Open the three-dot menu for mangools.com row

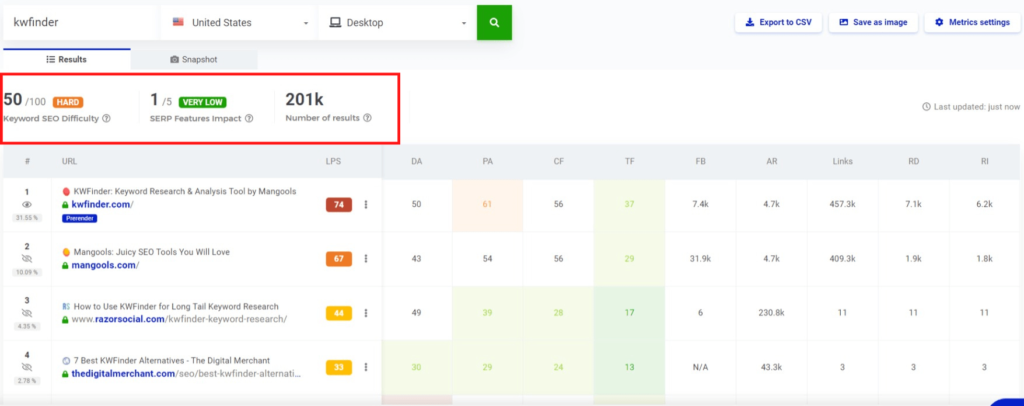coord(366,258)
